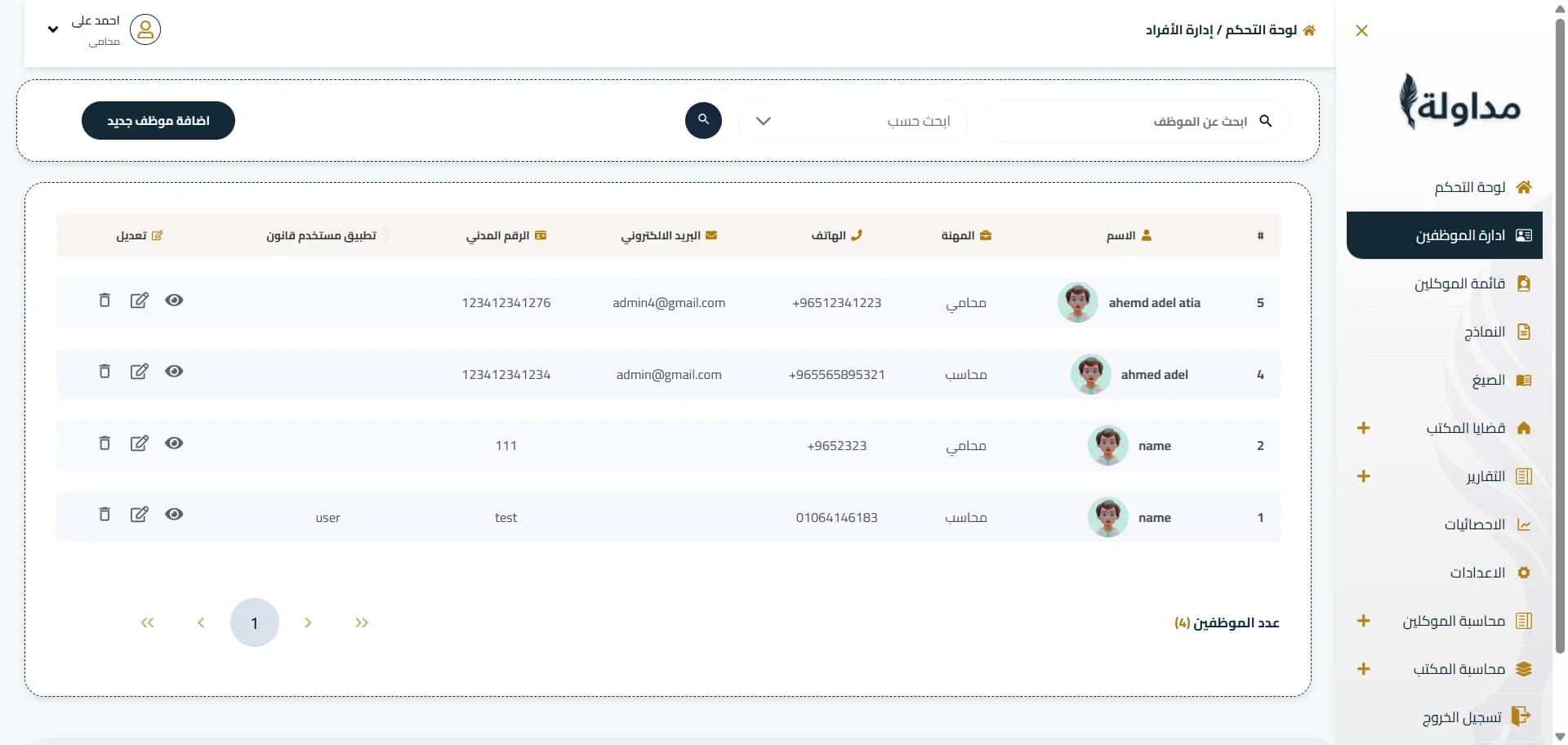This screenshot has height=745, width=1568.
Task: Edit the ahemd adel atia row
Action: pos(140,300)
